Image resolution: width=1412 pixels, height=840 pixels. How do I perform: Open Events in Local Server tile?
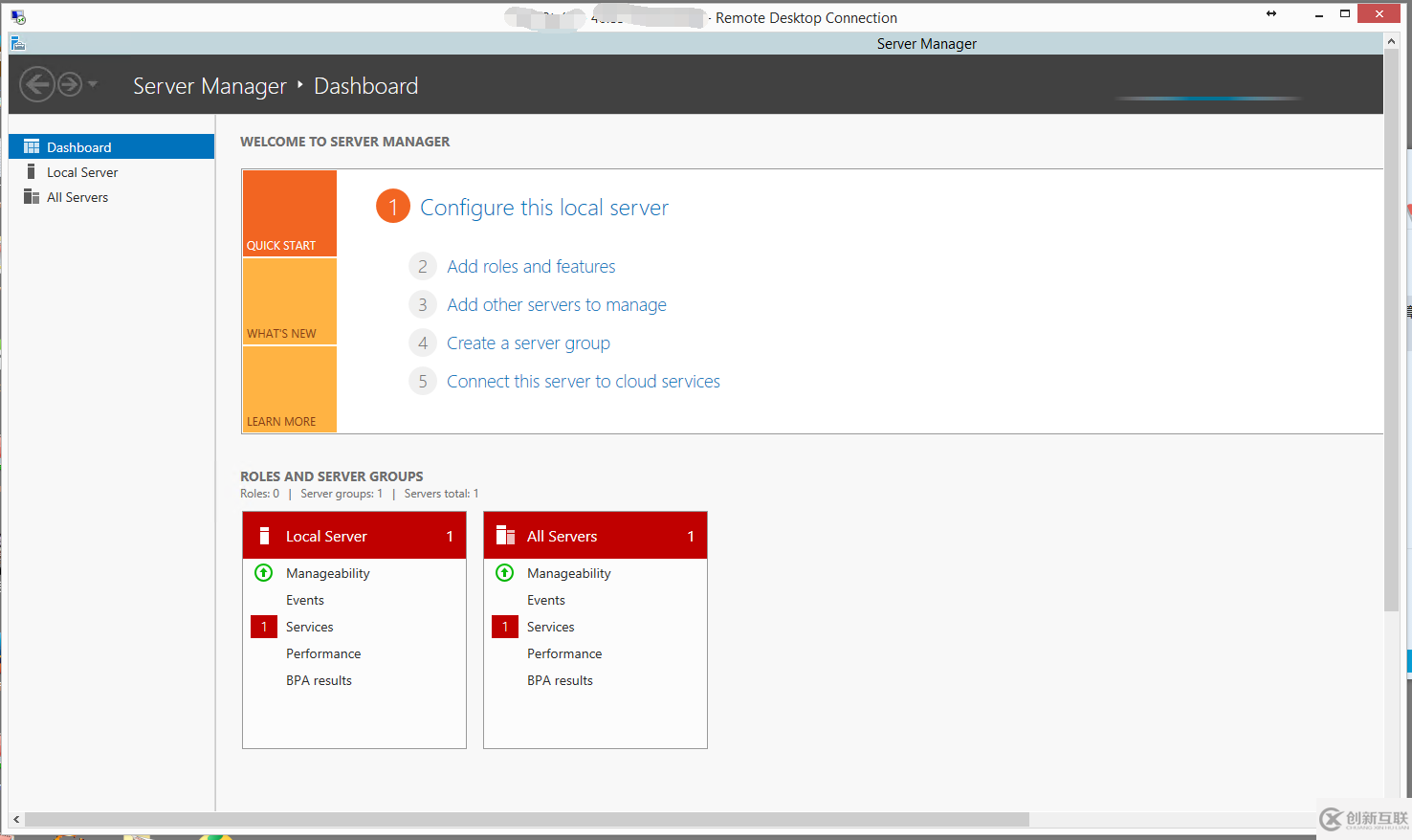[x=305, y=600]
